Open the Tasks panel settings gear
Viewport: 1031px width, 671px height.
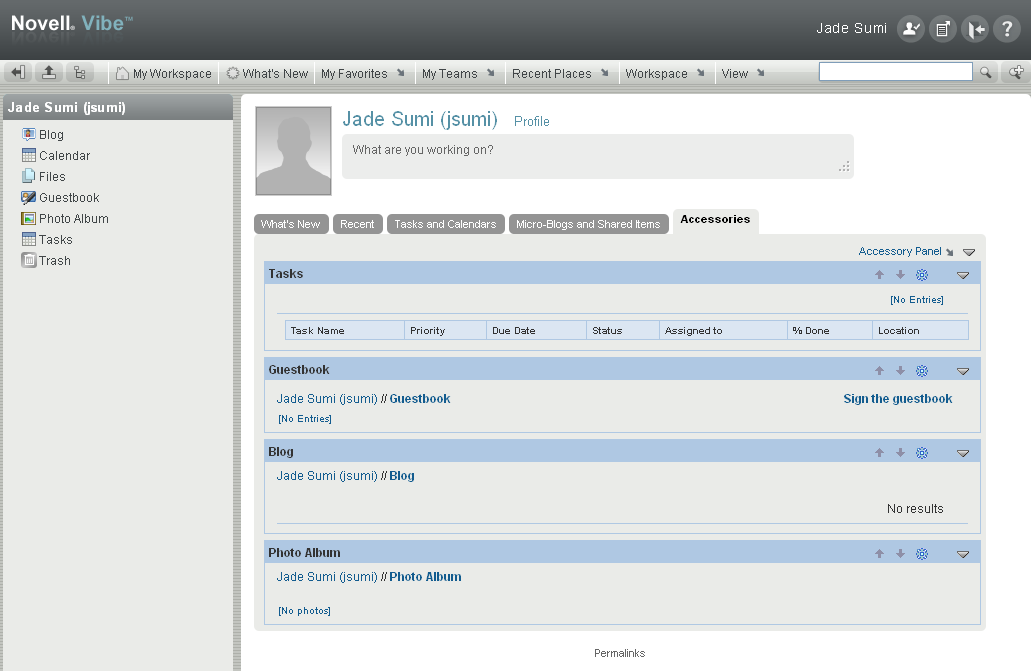921,274
